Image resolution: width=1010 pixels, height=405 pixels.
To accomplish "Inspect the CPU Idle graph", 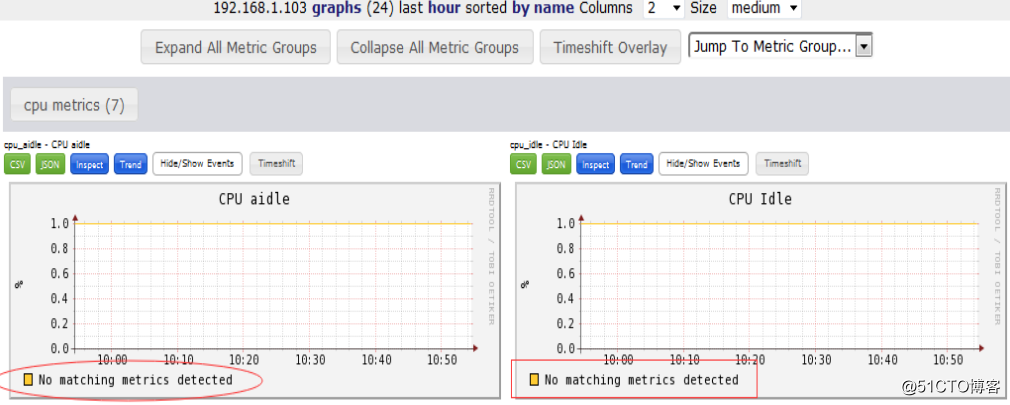I will pyautogui.click(x=596, y=164).
